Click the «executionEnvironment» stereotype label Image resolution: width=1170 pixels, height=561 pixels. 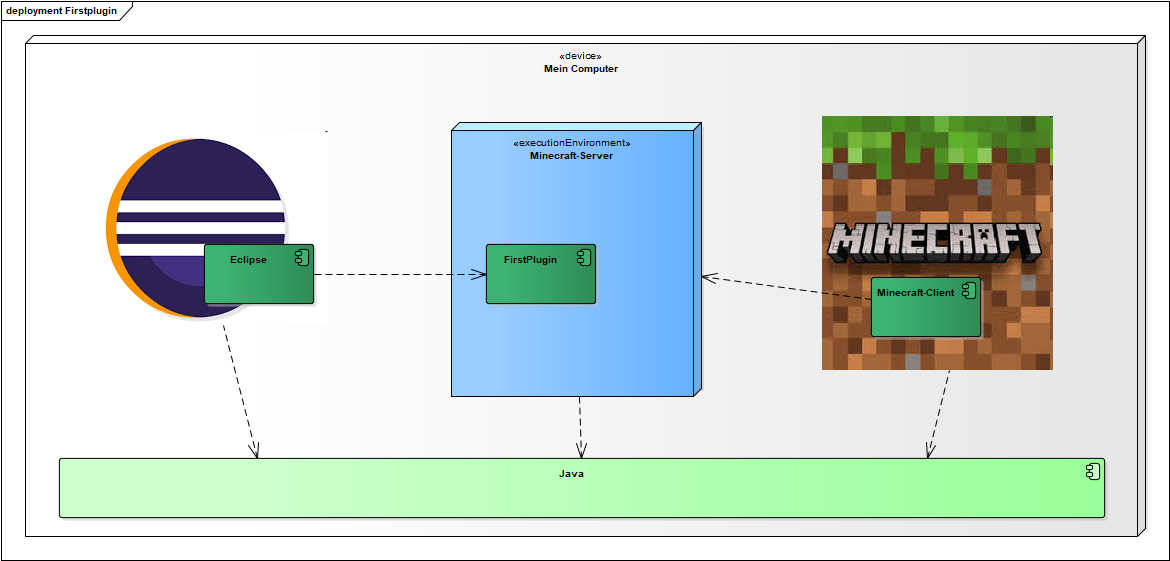(571, 143)
